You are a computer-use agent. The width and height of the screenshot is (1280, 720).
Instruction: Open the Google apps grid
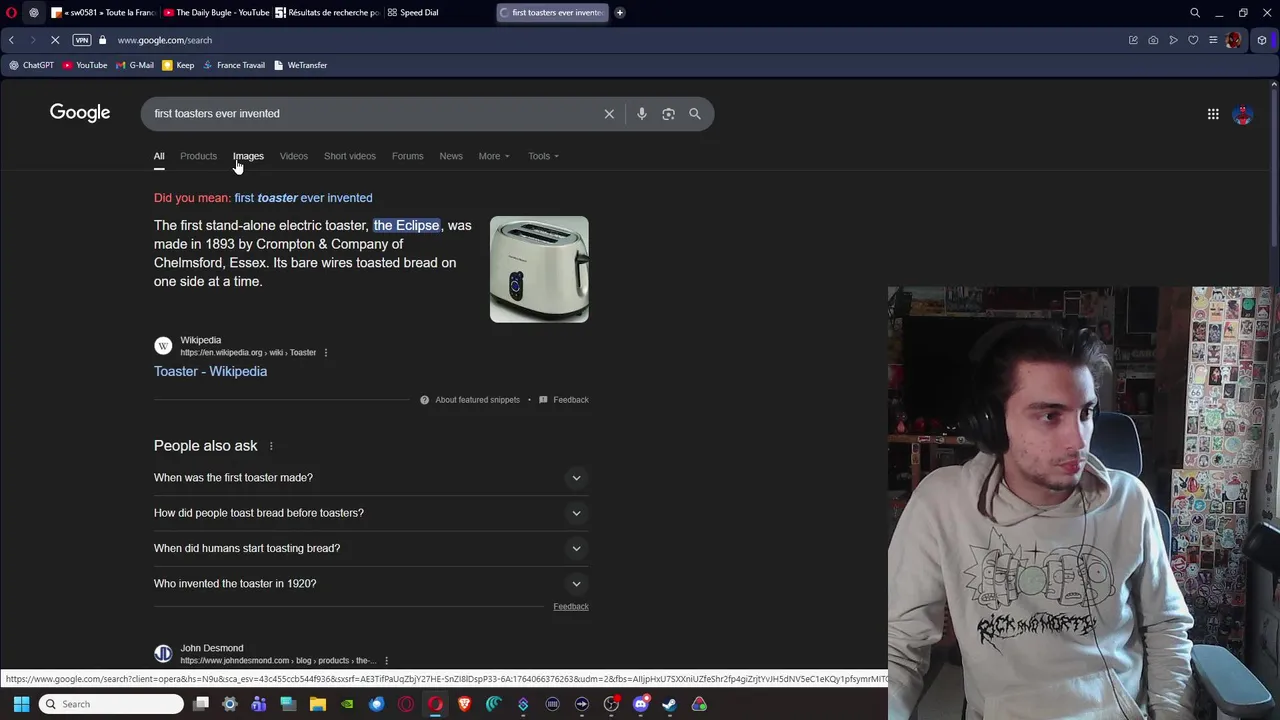1213,114
